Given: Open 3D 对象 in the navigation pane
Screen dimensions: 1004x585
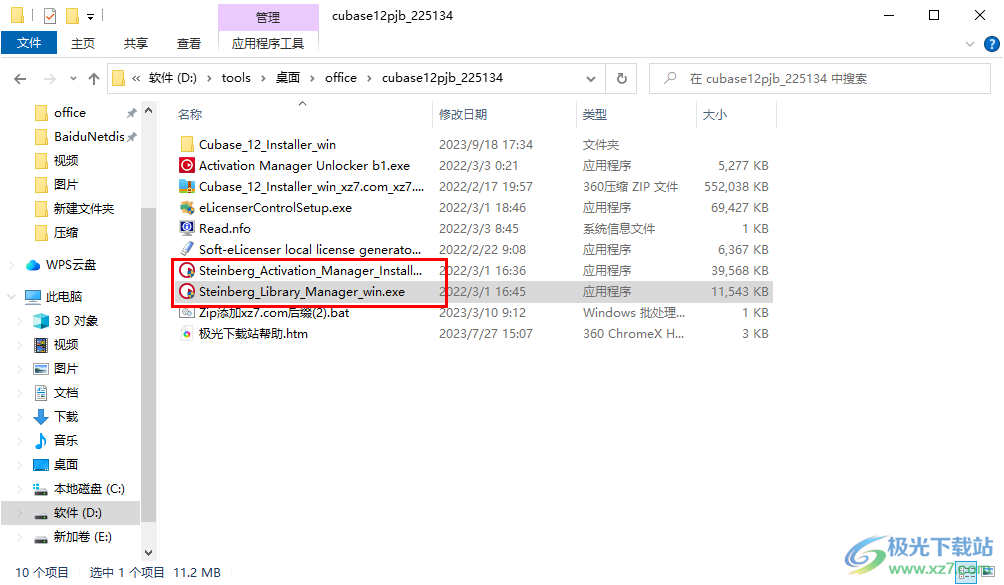Looking at the screenshot, I should click(x=75, y=321).
